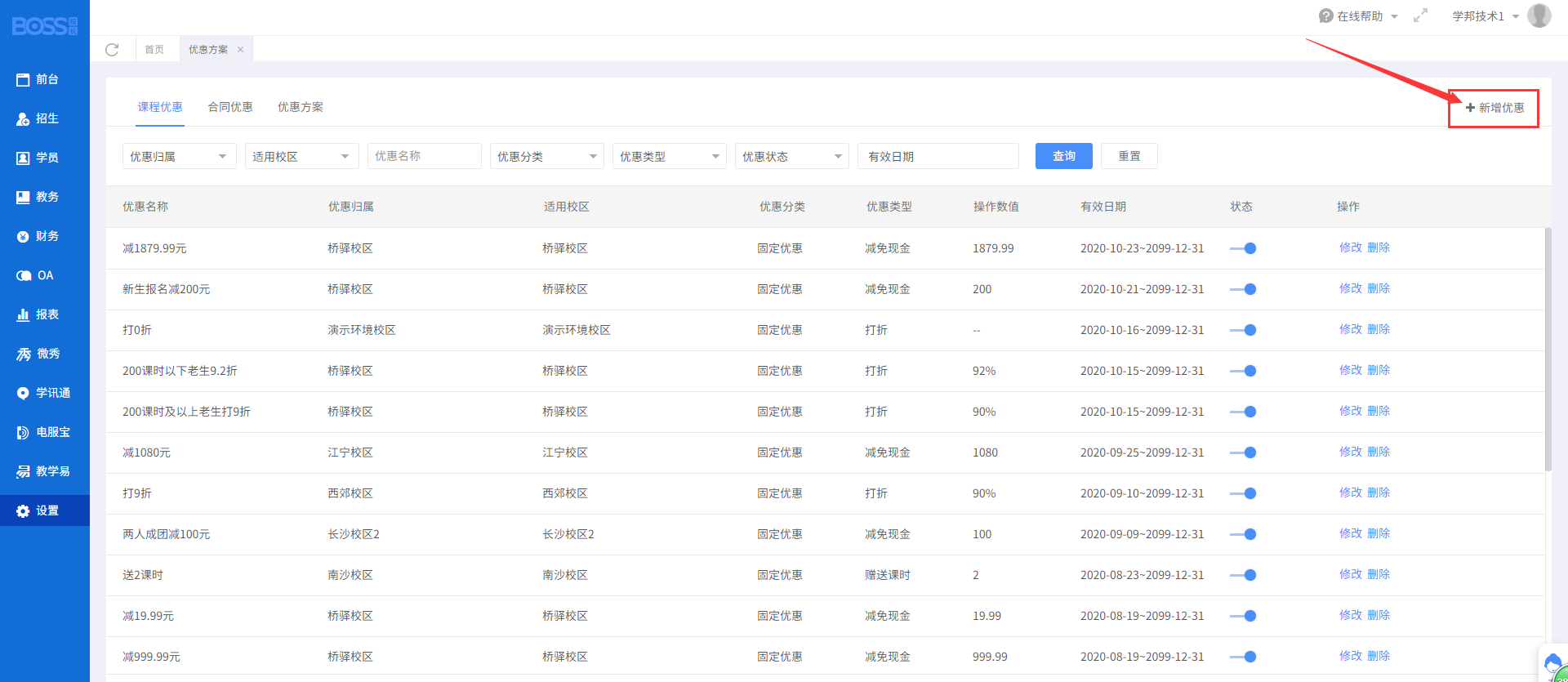1568x682 pixels.
Task: Switch to the 课程优惠 tab
Action: coord(160,107)
